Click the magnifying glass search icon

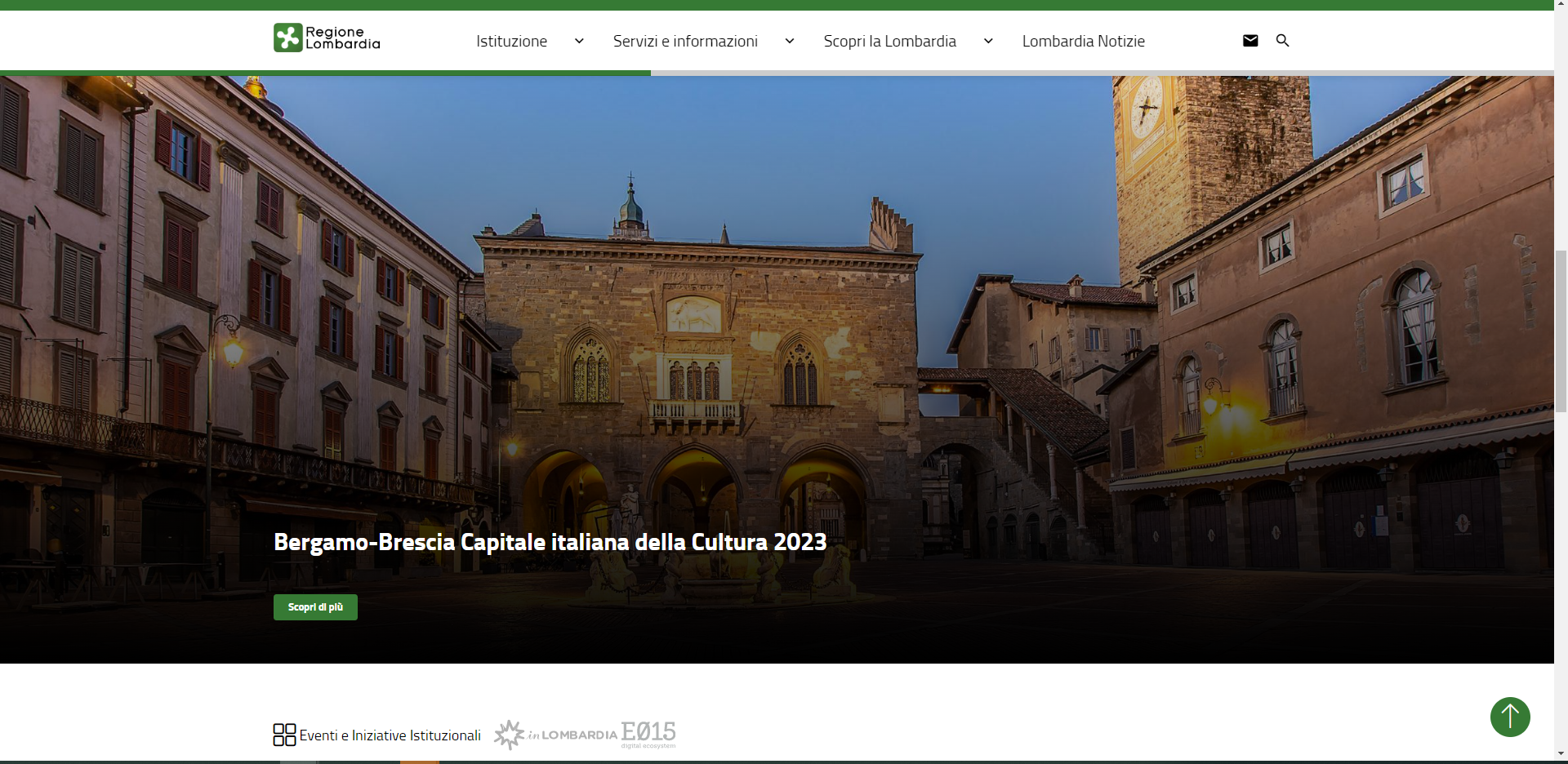click(1282, 41)
